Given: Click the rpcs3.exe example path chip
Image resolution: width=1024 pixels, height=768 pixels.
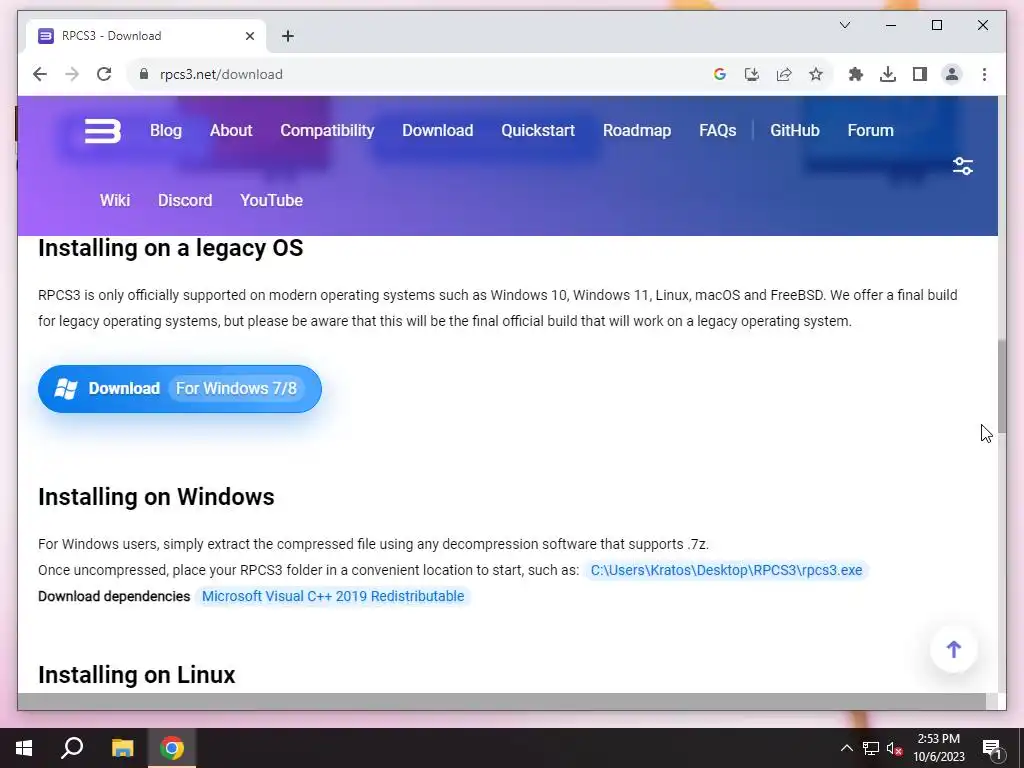Looking at the screenshot, I should [x=726, y=570].
